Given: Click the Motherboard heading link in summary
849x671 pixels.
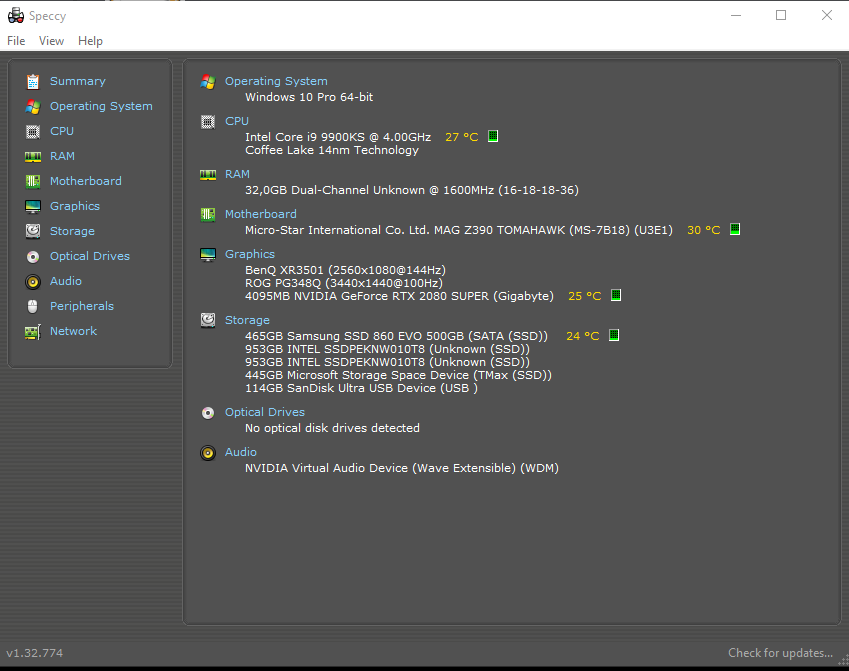Looking at the screenshot, I should coord(260,214).
